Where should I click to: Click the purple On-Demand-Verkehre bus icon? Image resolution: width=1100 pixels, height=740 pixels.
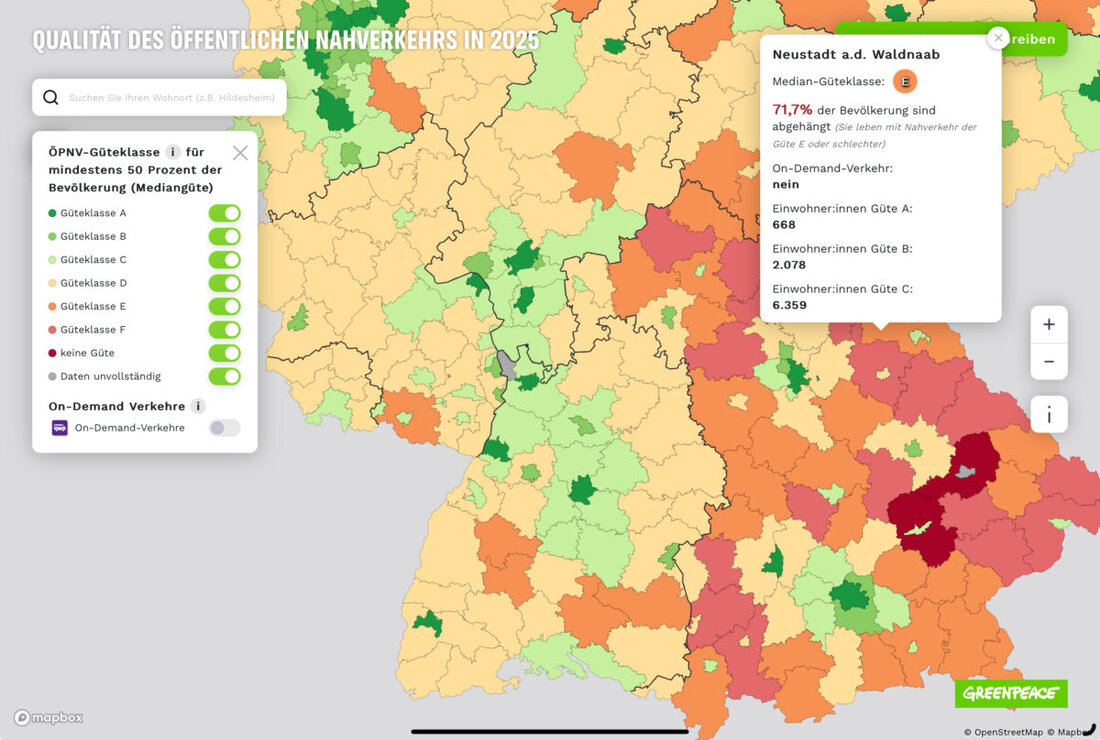pos(62,427)
